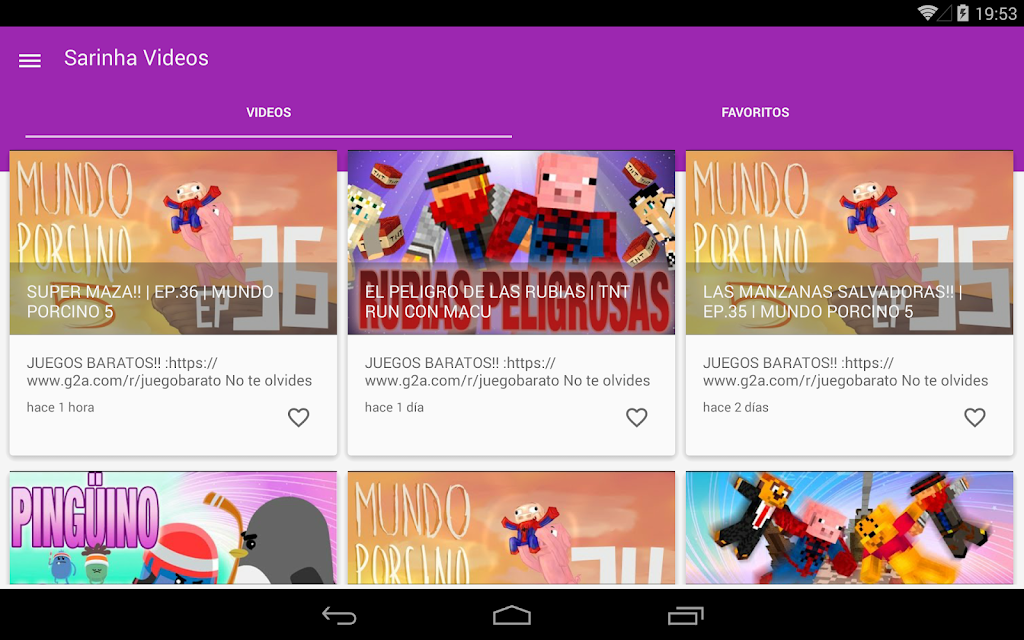Tap the Android home button
1024x640 pixels.
[x=512, y=615]
